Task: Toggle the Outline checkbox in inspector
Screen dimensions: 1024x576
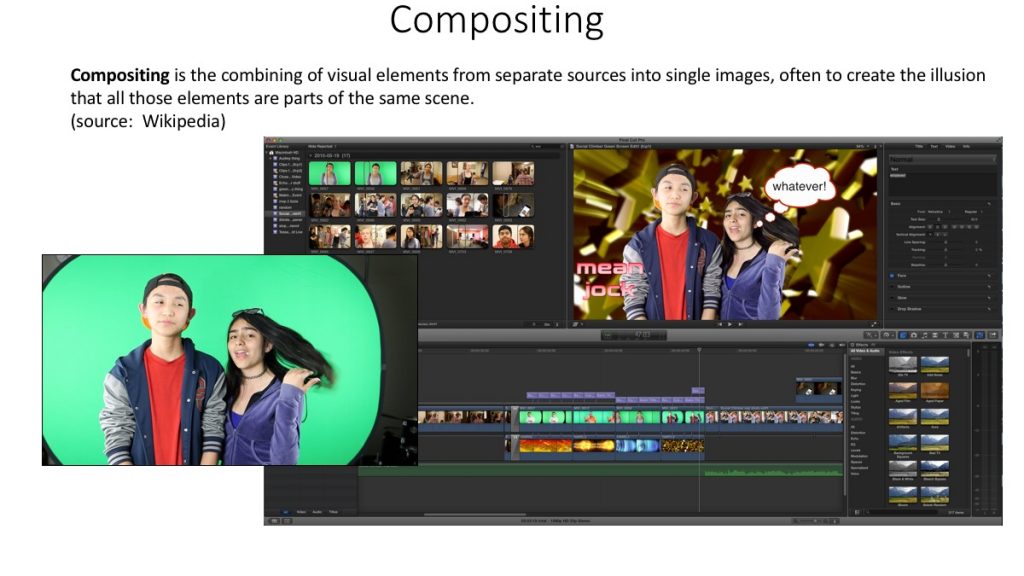Action: [891, 287]
